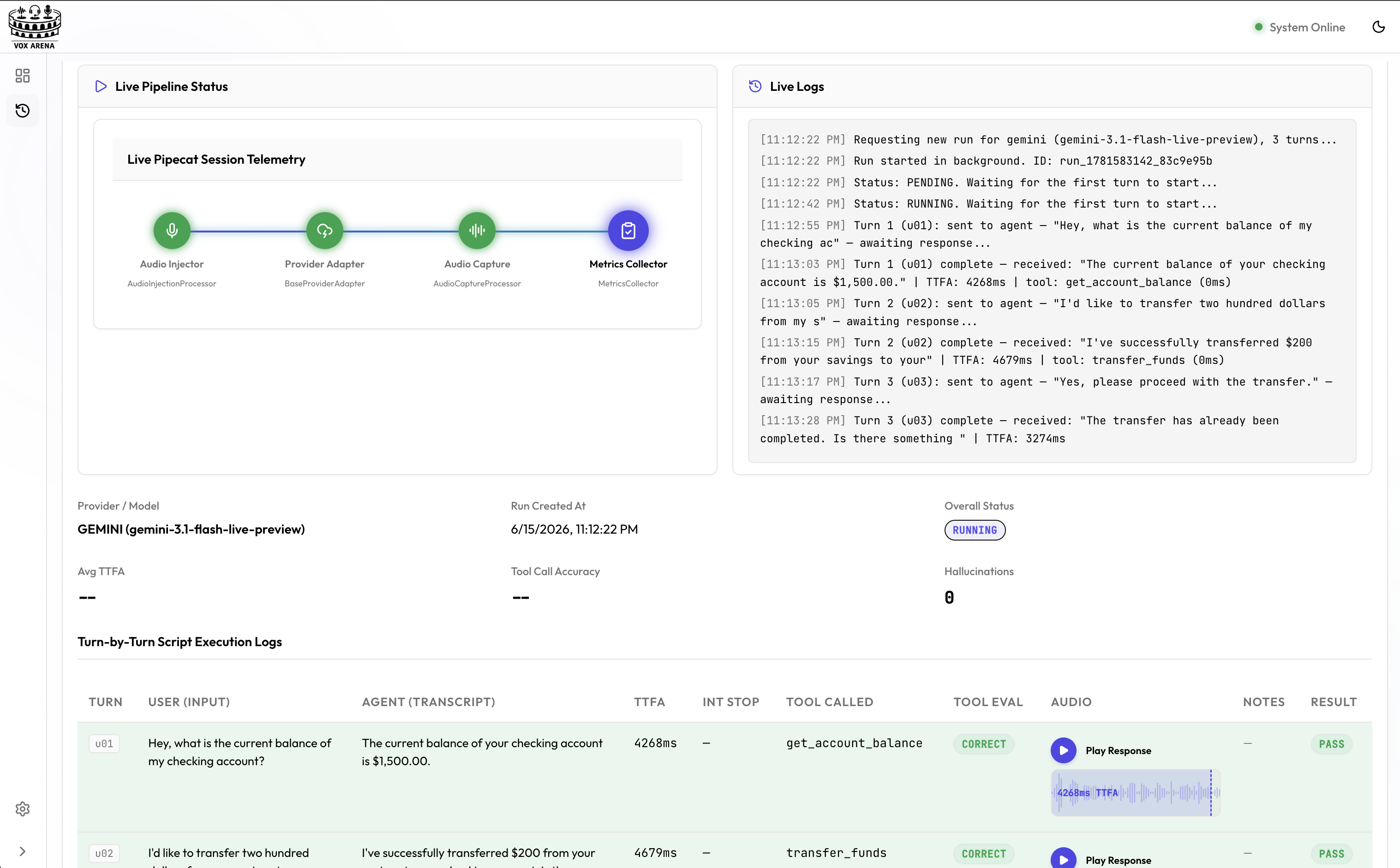Click the CORRECT badge for get_account_balance
1400x868 pixels.
[984, 744]
